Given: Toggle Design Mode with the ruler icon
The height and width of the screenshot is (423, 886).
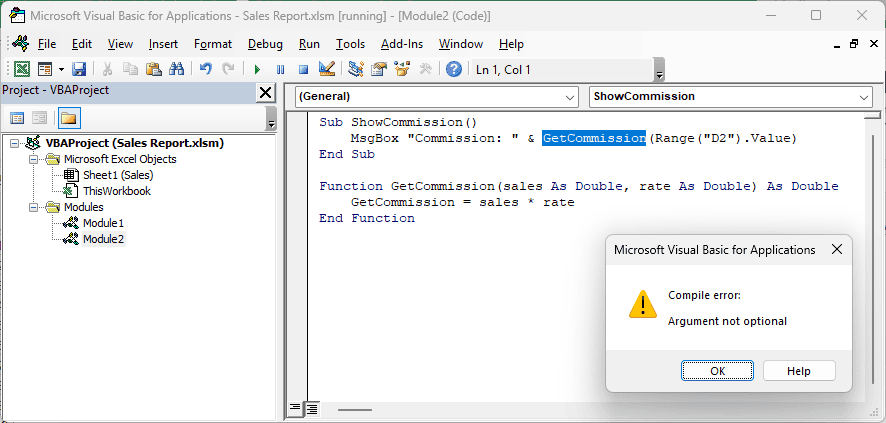Looking at the screenshot, I should pyautogui.click(x=327, y=69).
